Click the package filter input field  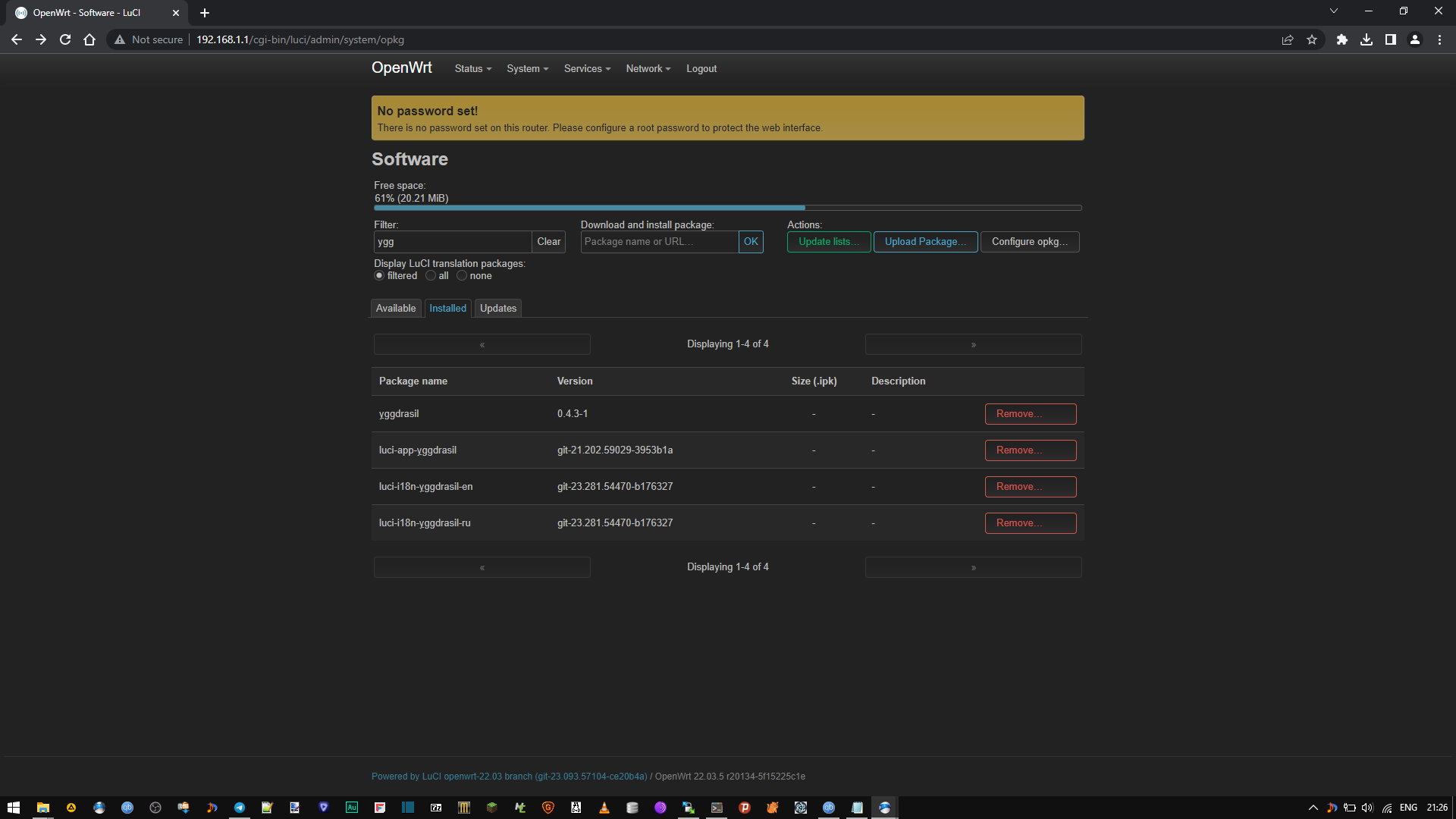(x=453, y=241)
